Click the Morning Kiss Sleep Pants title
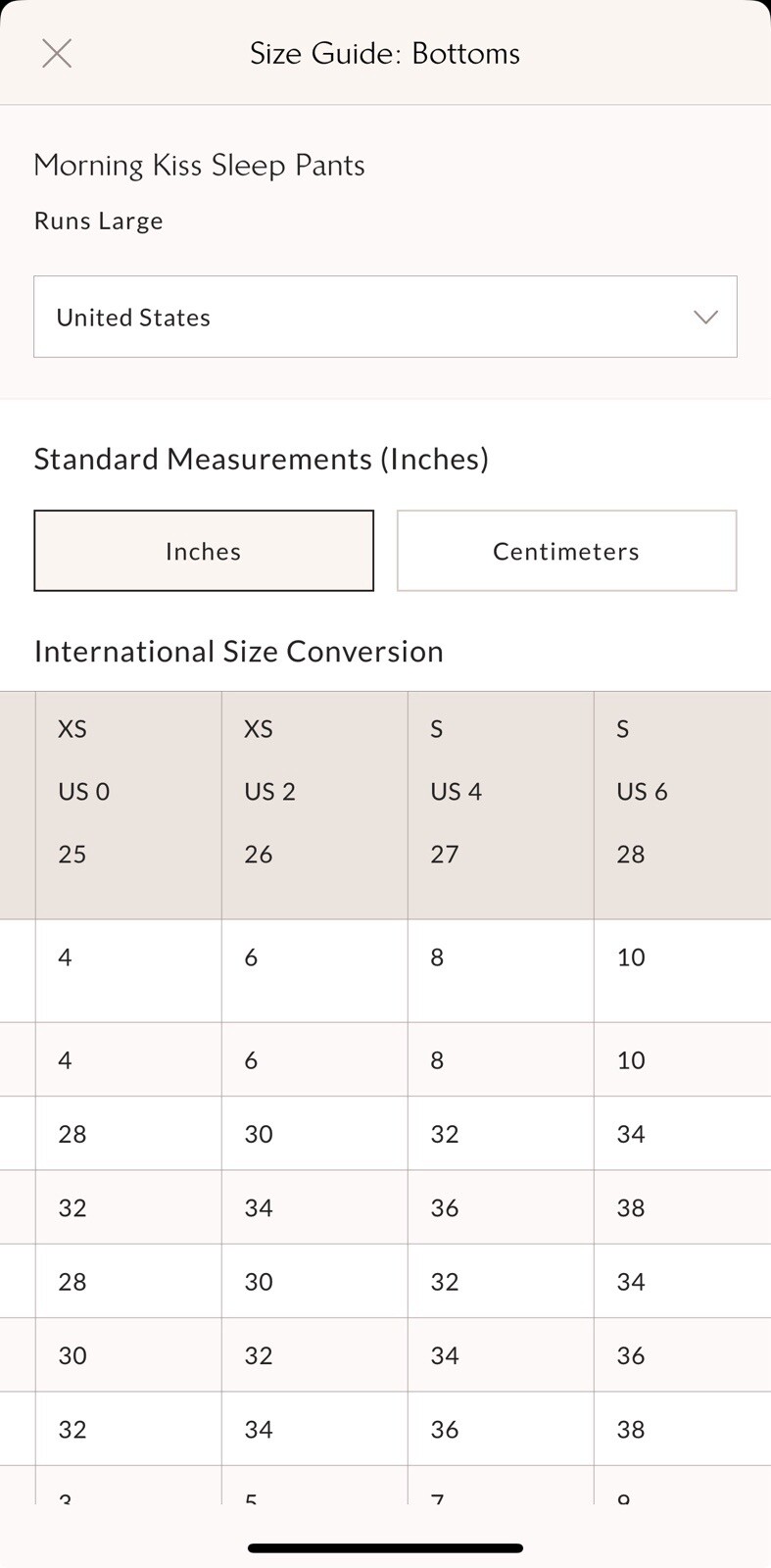The height and width of the screenshot is (1568, 771). (x=199, y=165)
